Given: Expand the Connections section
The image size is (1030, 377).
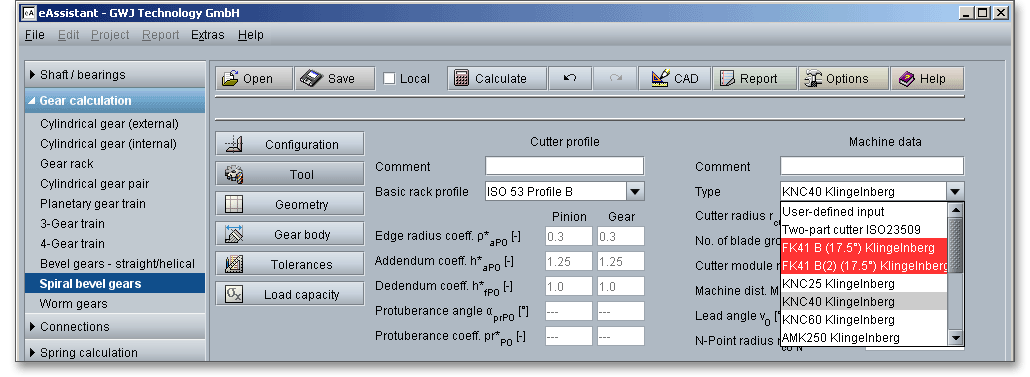Looking at the screenshot, I should pos(114,326).
